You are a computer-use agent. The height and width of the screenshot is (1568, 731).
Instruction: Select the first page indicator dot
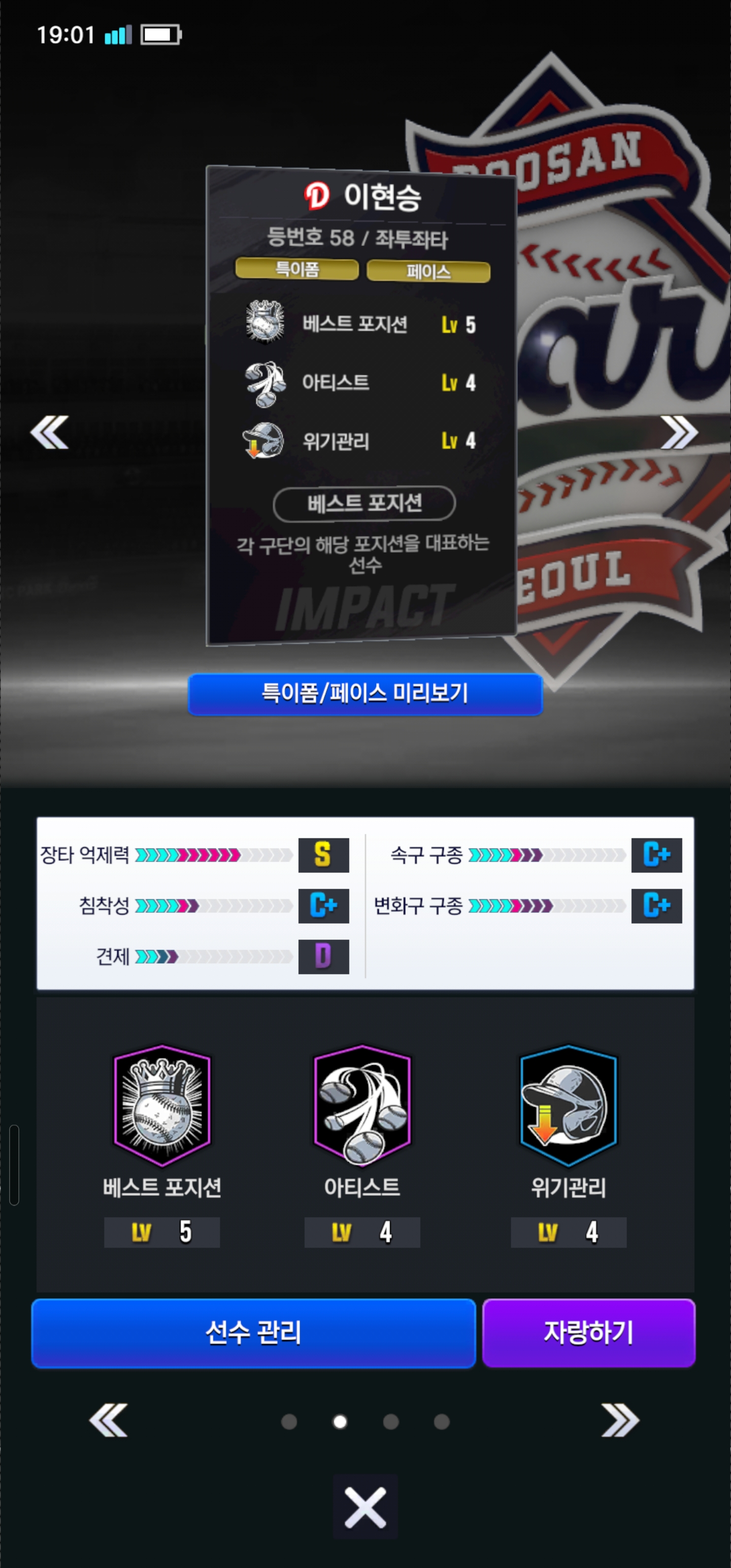(x=289, y=1422)
